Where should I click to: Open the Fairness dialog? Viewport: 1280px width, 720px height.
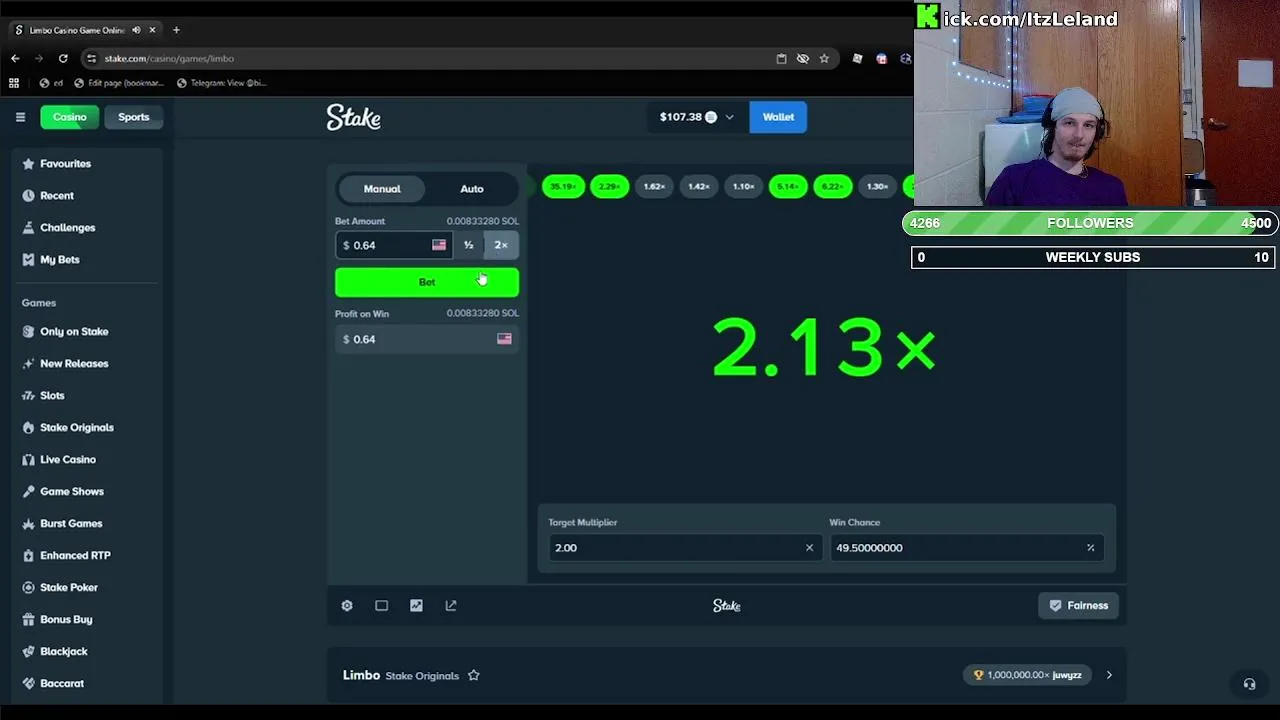point(1079,605)
